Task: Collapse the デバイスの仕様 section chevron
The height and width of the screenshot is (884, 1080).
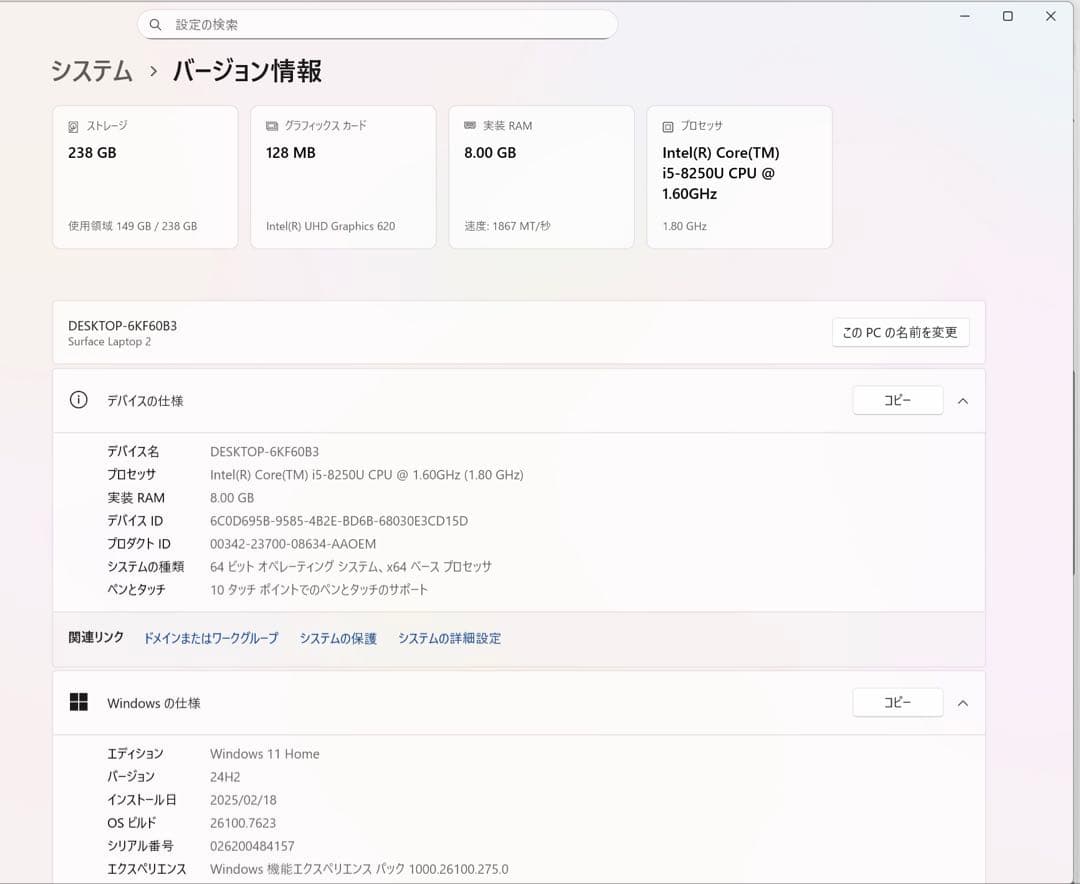Action: click(962, 400)
